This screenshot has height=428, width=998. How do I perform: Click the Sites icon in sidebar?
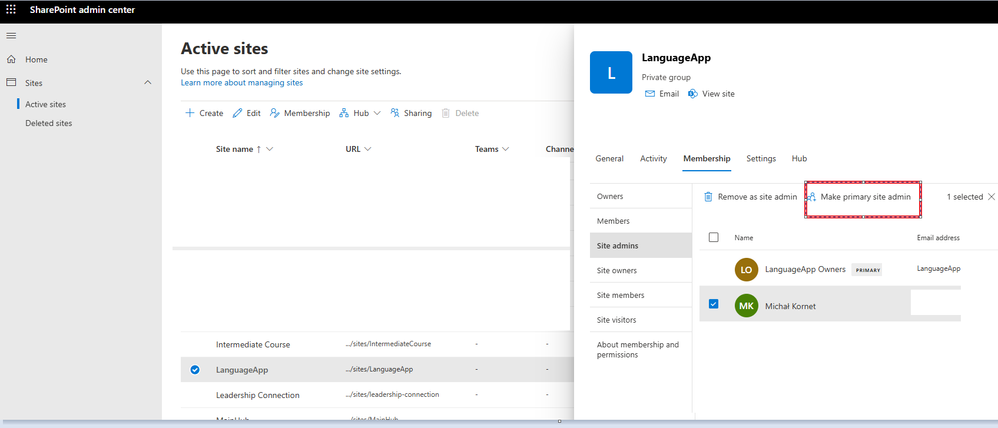(x=11, y=83)
